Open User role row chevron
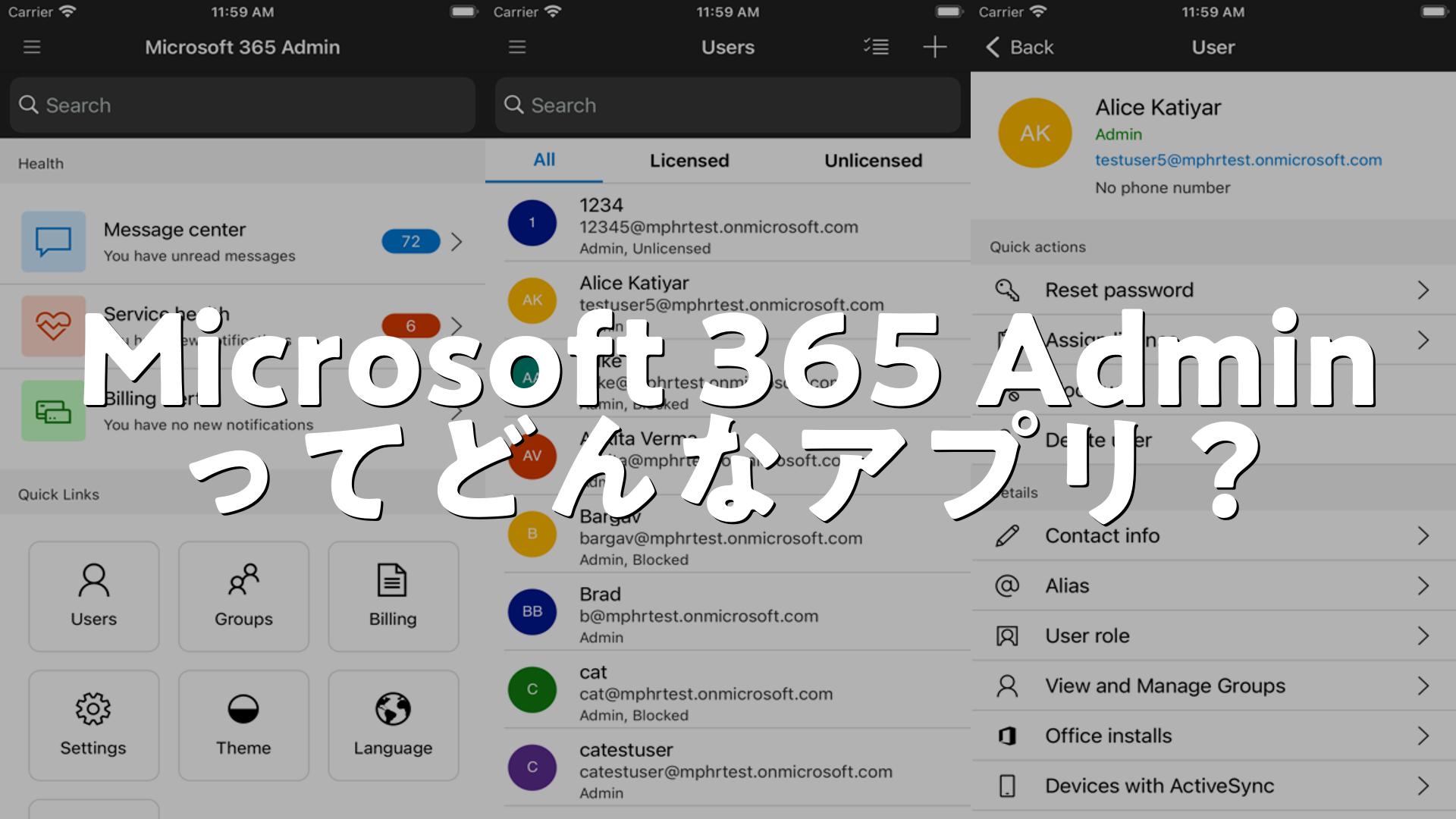Image resolution: width=1456 pixels, height=819 pixels. click(x=1423, y=635)
